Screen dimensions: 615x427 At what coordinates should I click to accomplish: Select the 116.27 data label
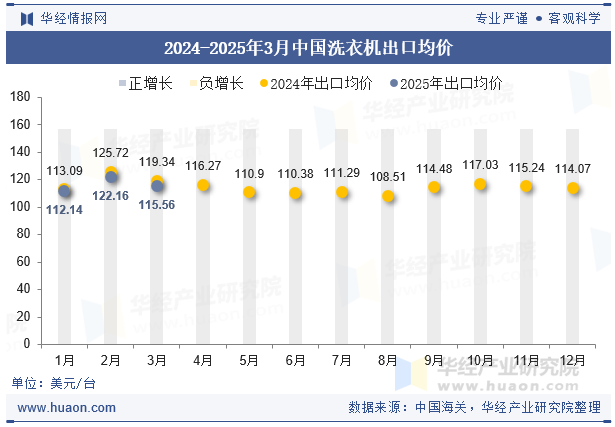[203, 165]
